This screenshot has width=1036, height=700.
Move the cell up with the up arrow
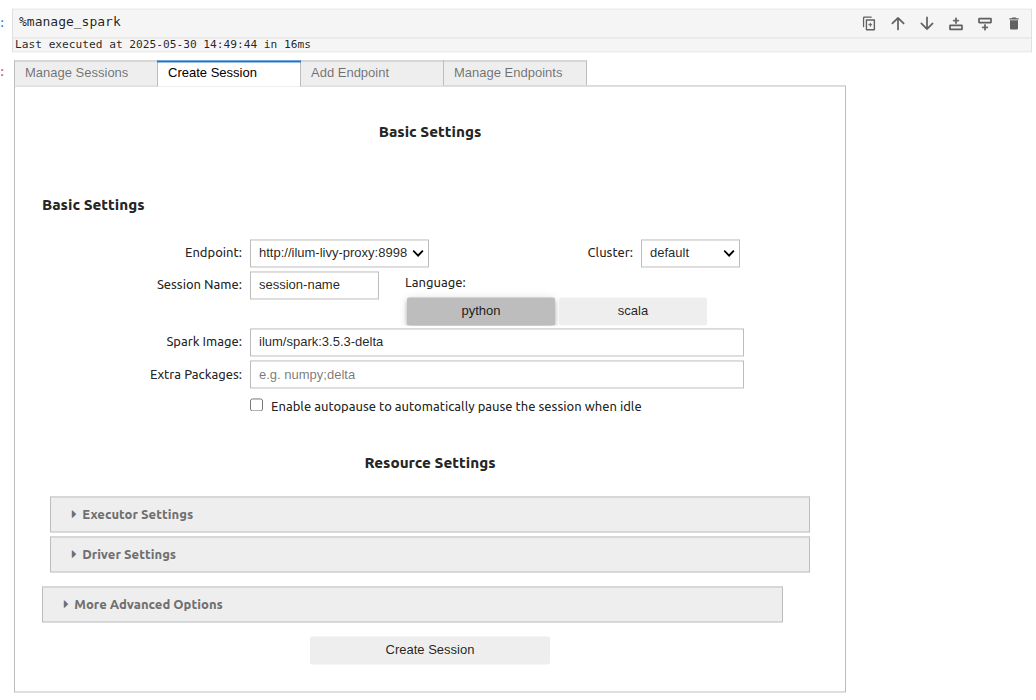tap(897, 22)
